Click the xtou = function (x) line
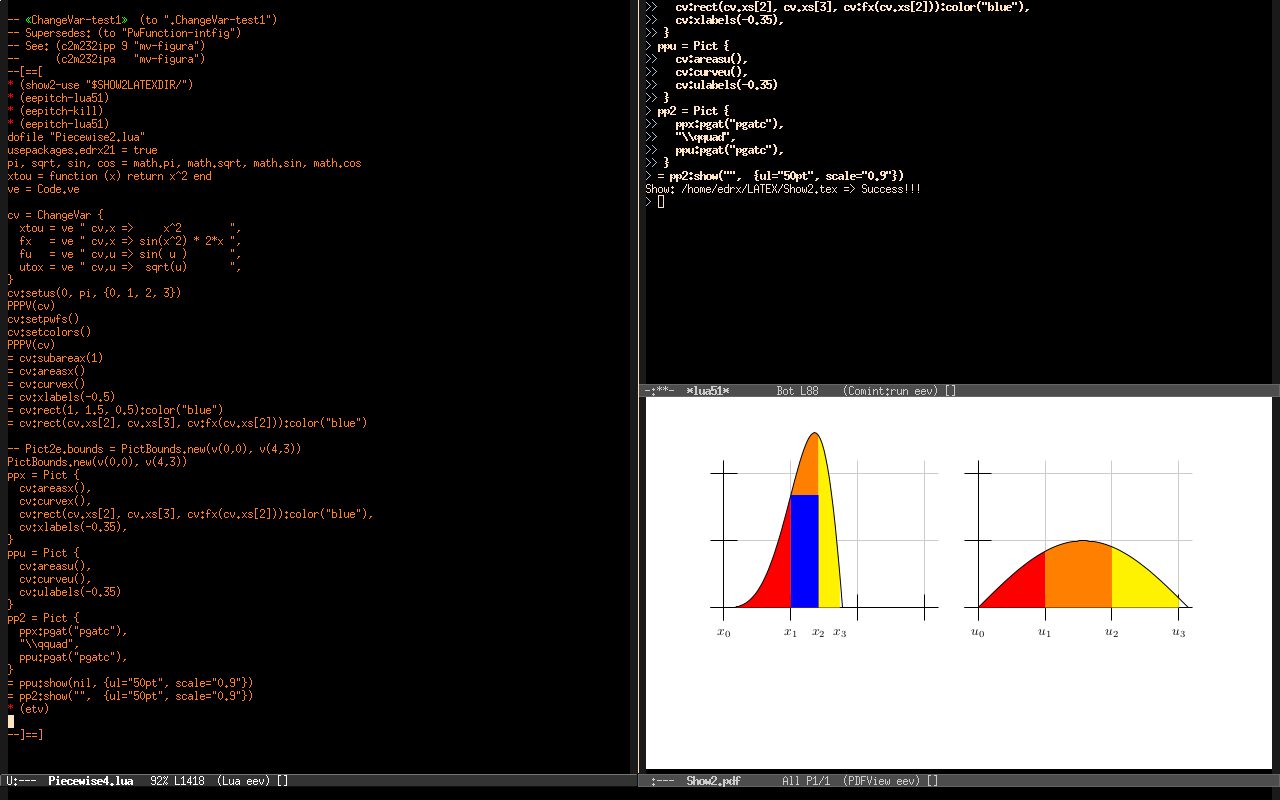The height and width of the screenshot is (800, 1280). pos(109,176)
